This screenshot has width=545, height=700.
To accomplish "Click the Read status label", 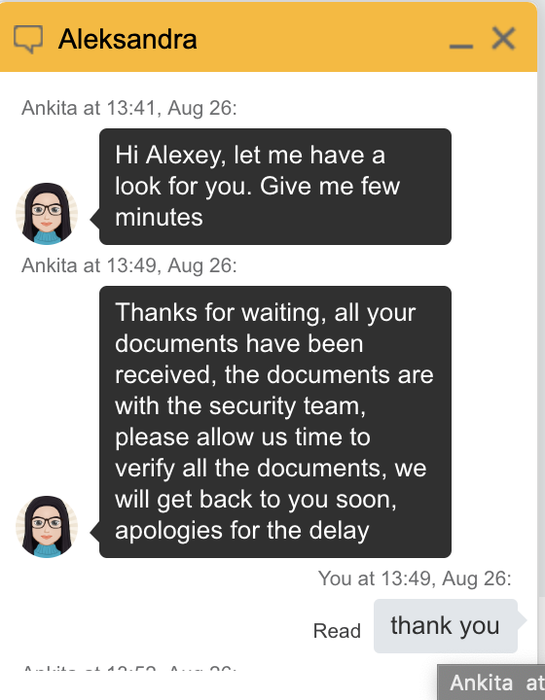I will tap(337, 631).
